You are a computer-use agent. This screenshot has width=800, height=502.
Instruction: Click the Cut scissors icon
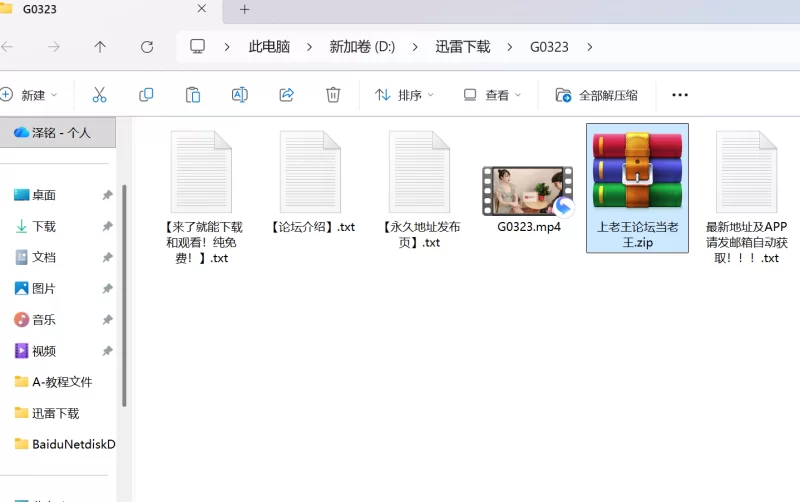[99, 95]
